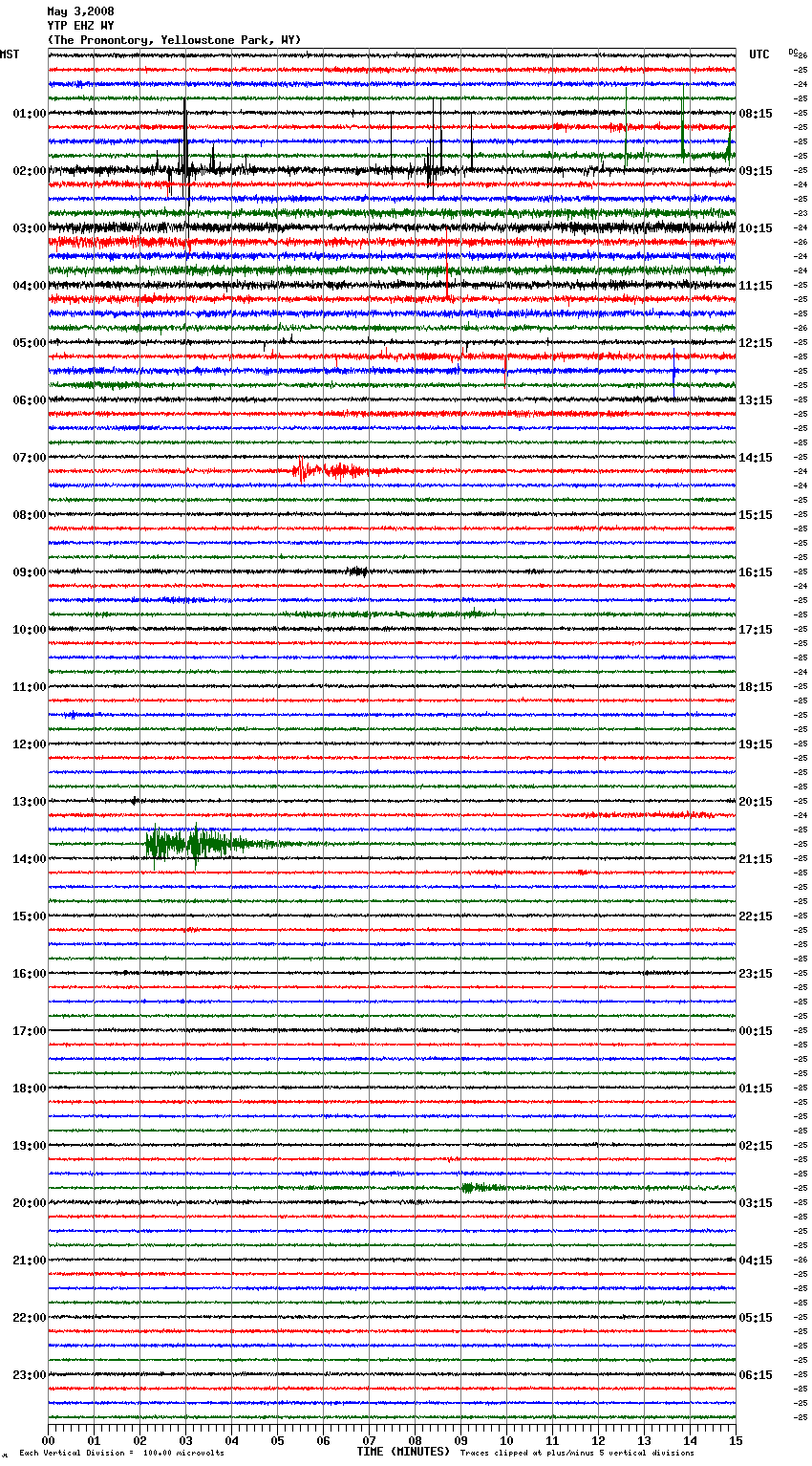812x1466 pixels.
Task: Click the "13:15" UTC time label
Action: (x=756, y=400)
